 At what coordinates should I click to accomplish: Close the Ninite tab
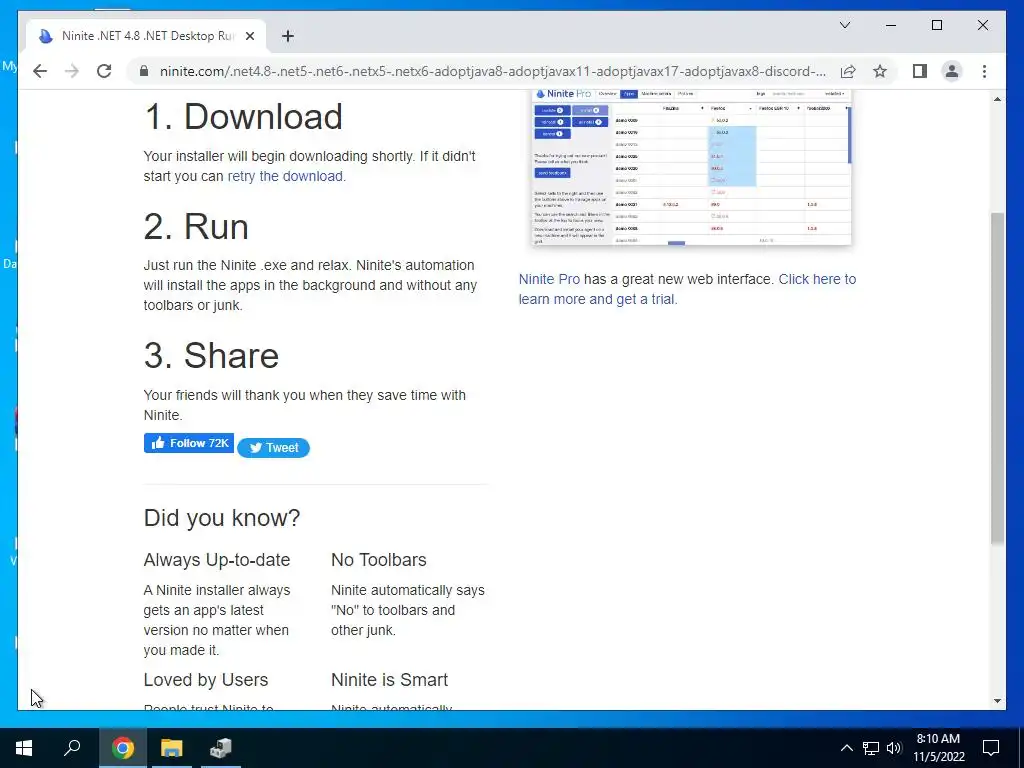pos(249,36)
